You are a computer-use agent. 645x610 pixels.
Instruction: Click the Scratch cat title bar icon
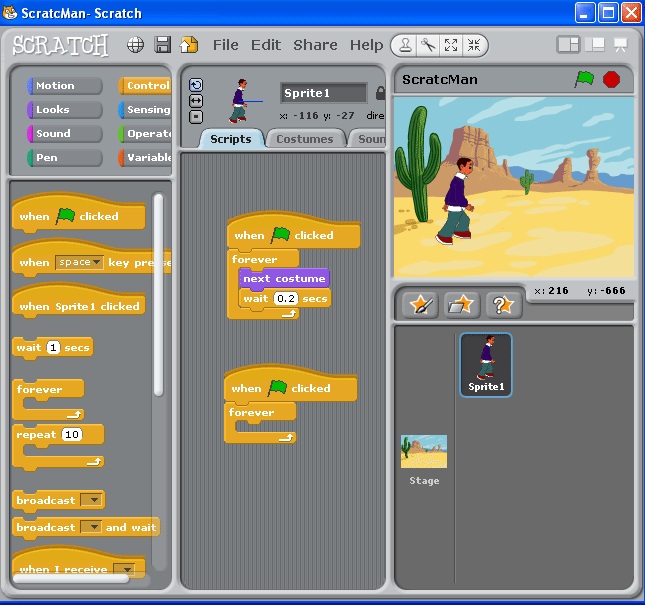[10, 12]
